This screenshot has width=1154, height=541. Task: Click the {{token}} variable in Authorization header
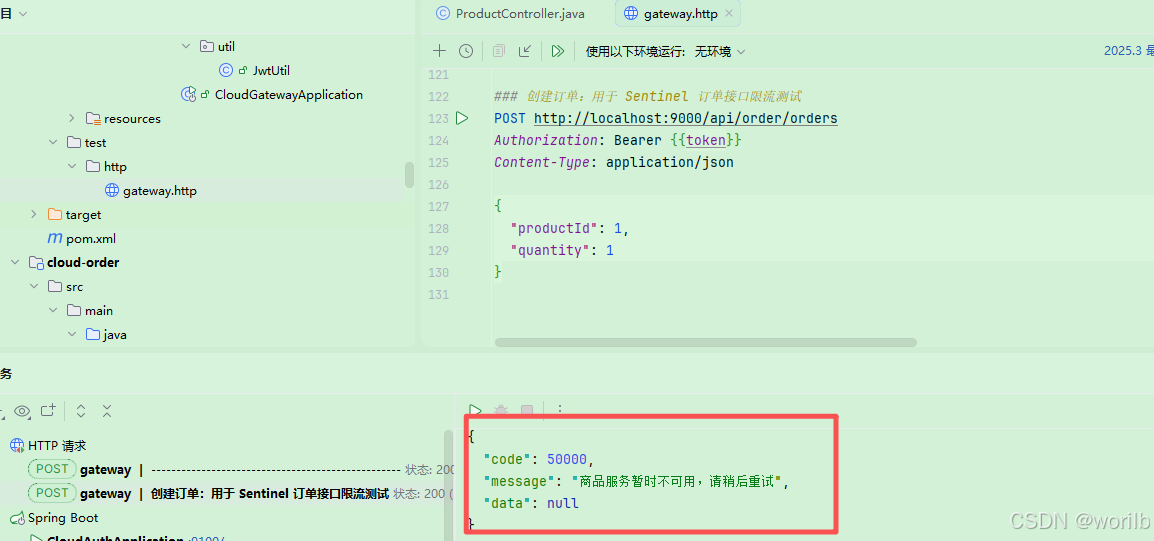click(x=706, y=140)
